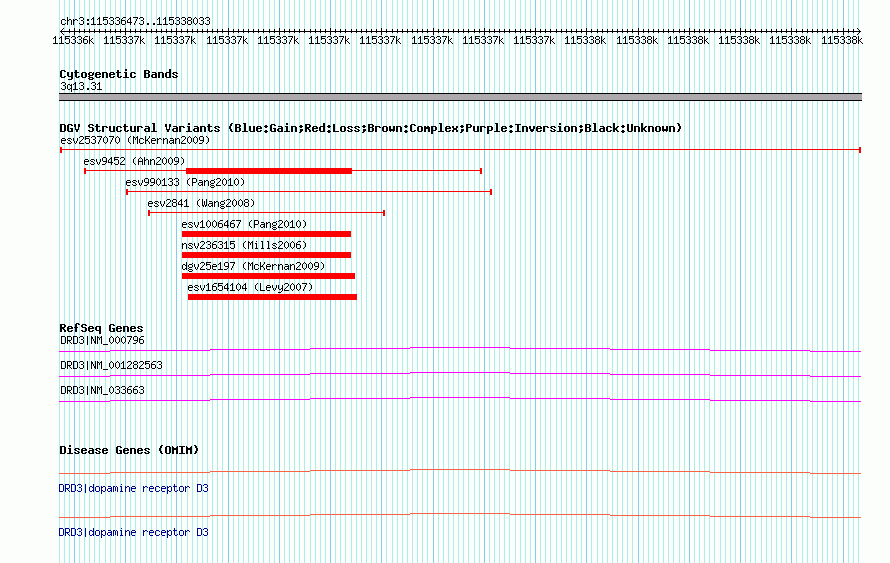Open the DRD3|NM_000796 RefSeq gene label

click(102, 341)
